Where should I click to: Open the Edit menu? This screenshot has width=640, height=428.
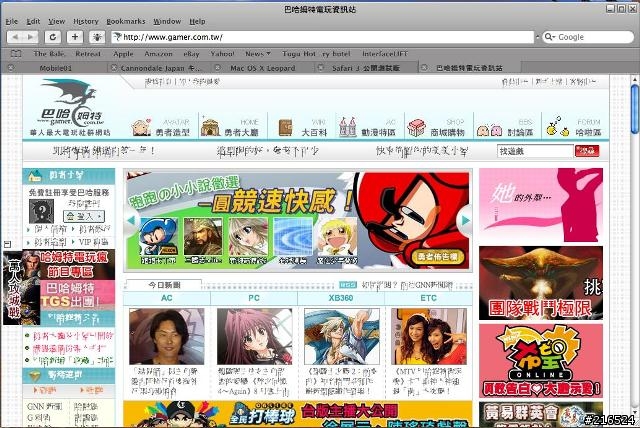(33, 22)
